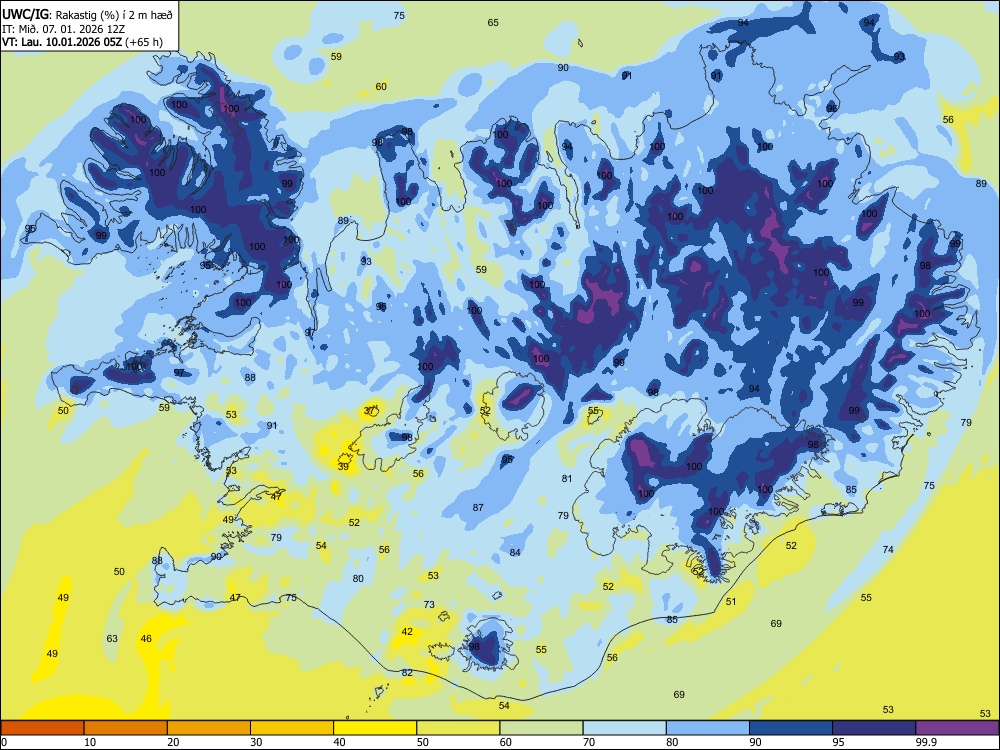Image resolution: width=1000 pixels, height=750 pixels.
Task: Click the humidity value '82' on the map
Action: (x=407, y=672)
